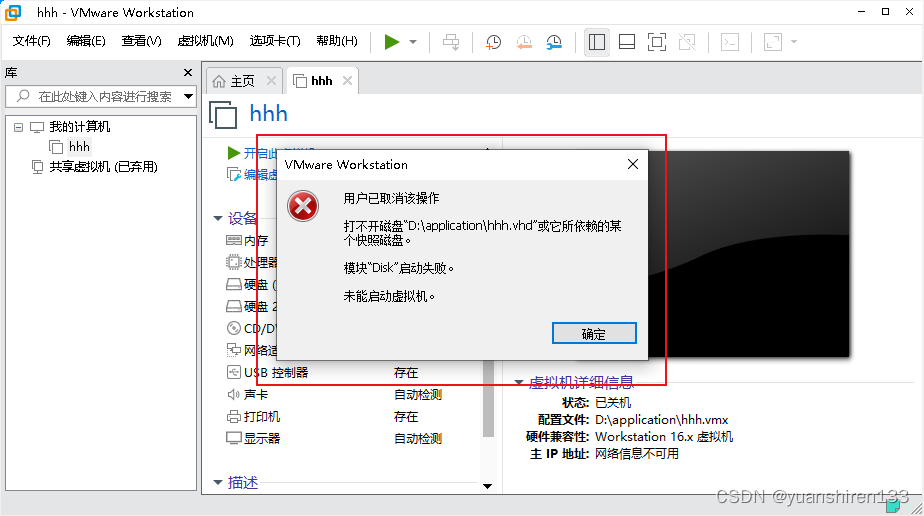Open the 编辑(E) menu
Image resolution: width=924 pixels, height=516 pixels.
point(86,41)
